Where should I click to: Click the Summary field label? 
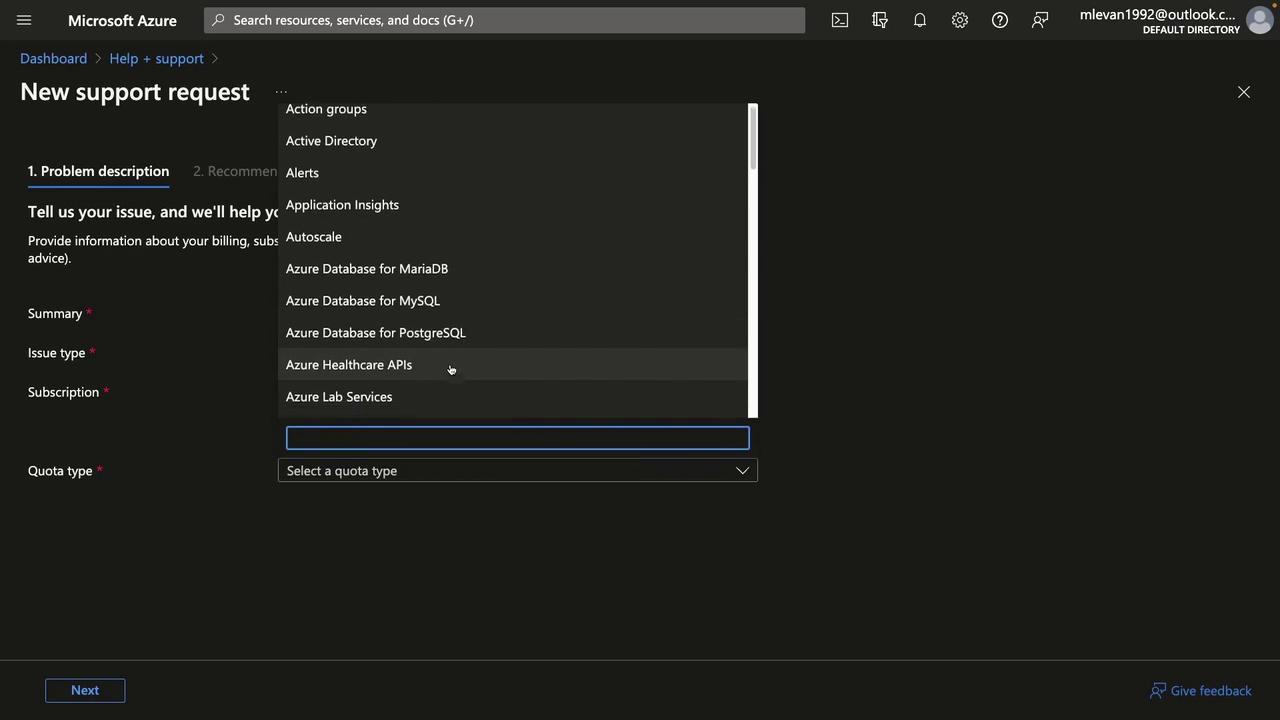coord(55,313)
